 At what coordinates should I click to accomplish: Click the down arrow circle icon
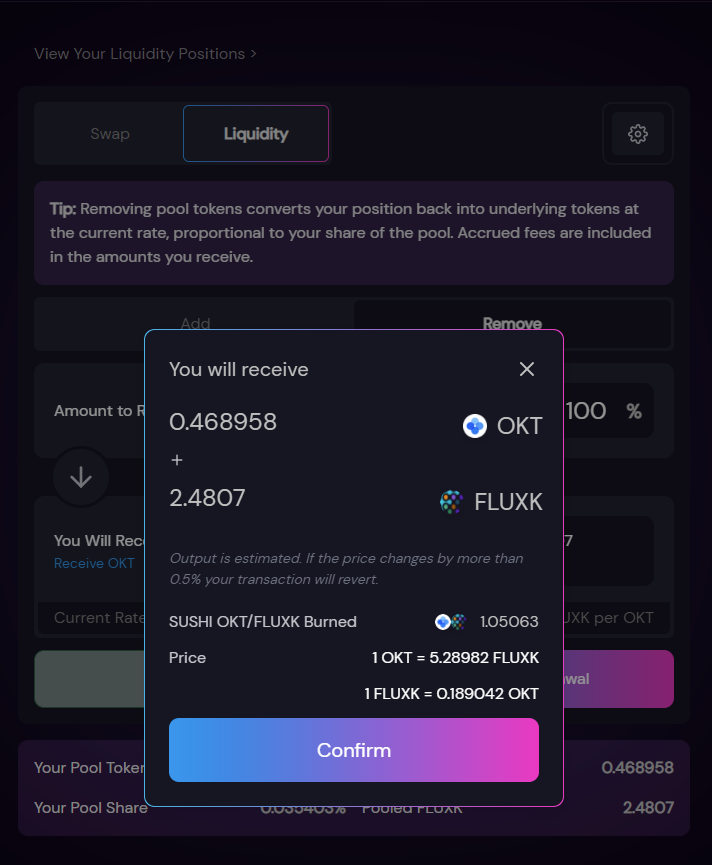(81, 477)
